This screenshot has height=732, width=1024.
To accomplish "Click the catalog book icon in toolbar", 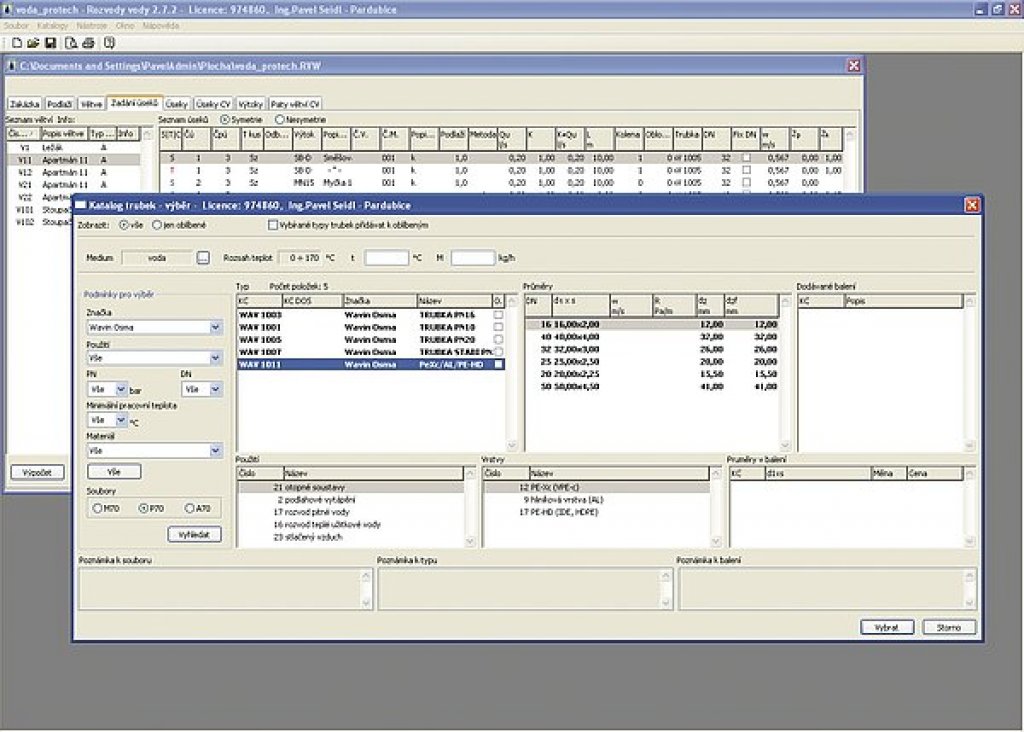I will (109, 43).
